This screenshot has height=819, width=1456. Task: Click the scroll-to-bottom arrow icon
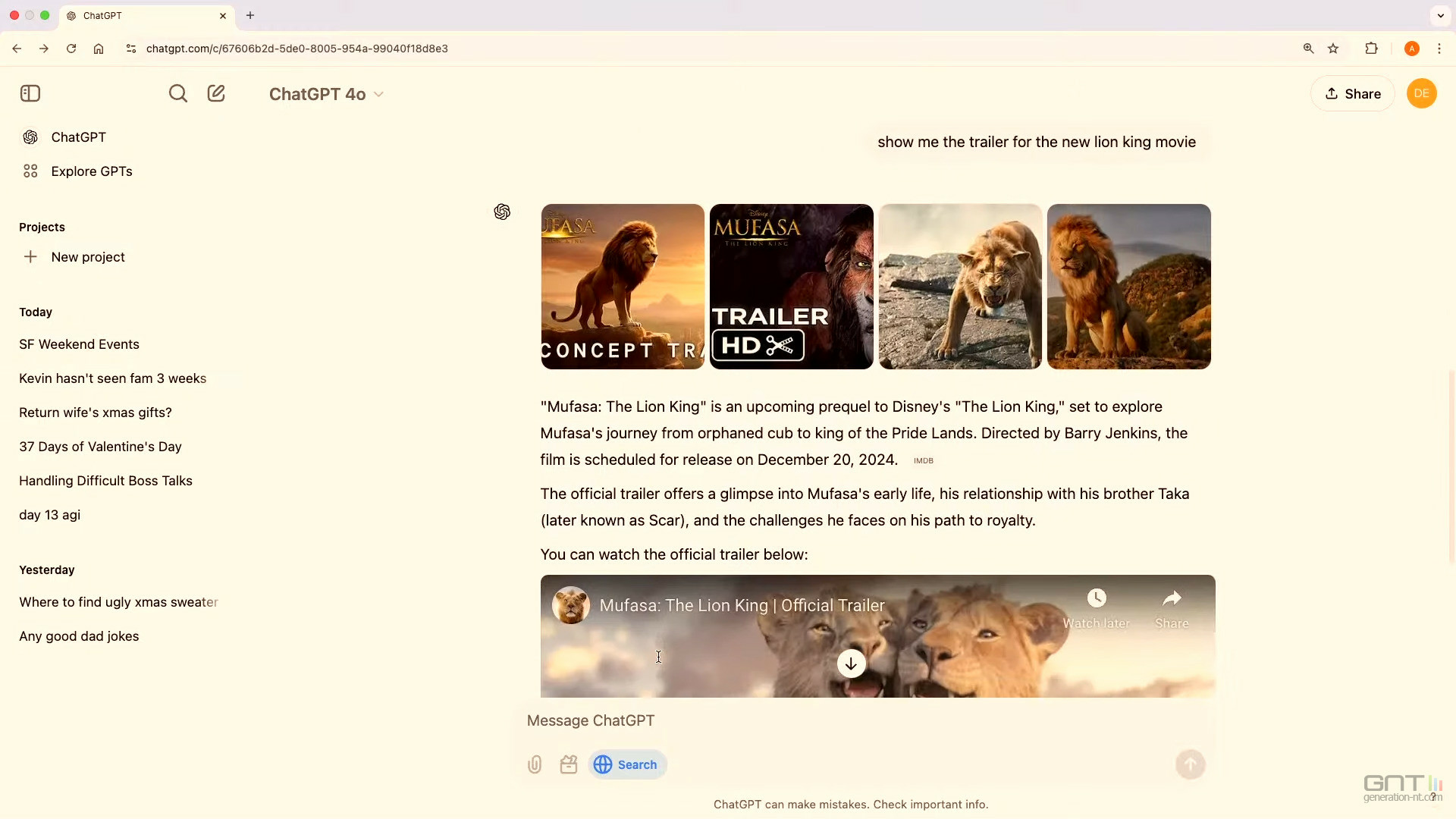(x=851, y=664)
